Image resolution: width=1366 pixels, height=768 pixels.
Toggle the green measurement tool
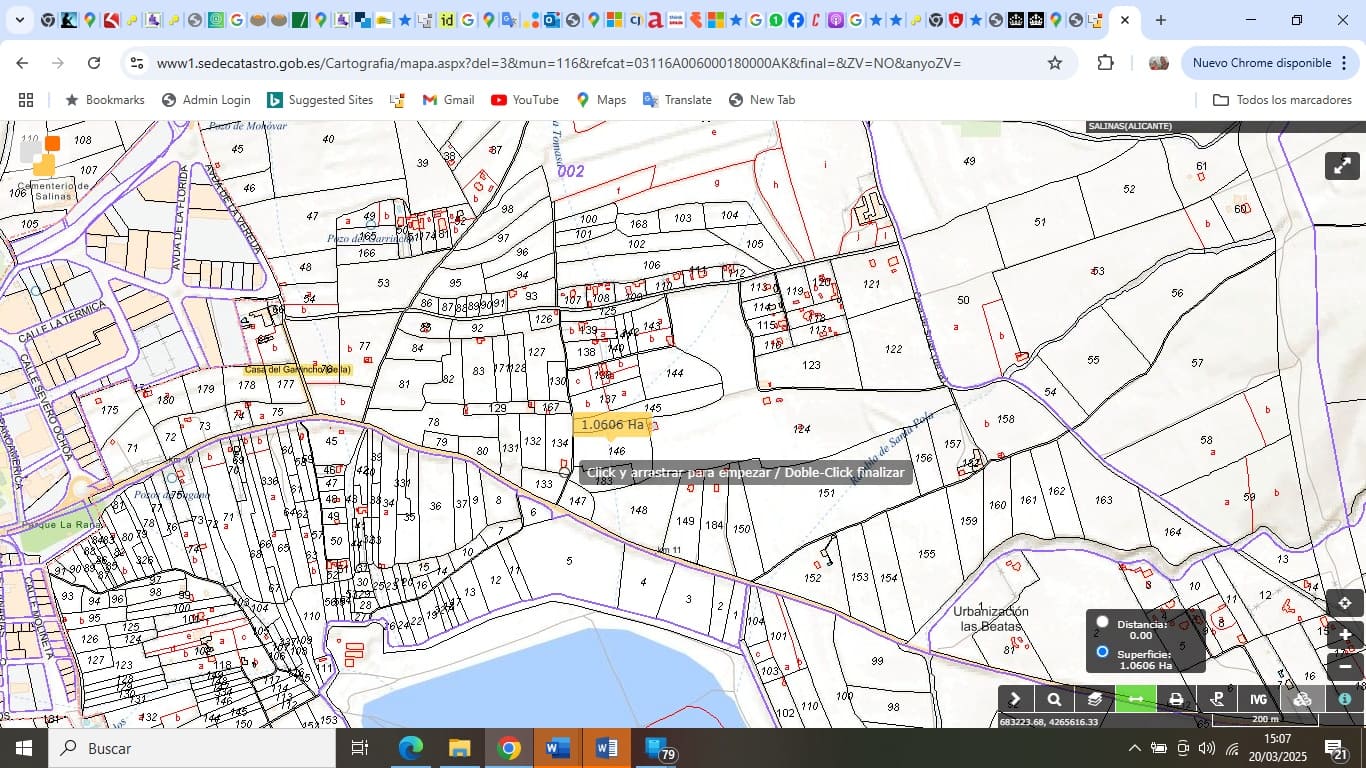pos(1136,700)
